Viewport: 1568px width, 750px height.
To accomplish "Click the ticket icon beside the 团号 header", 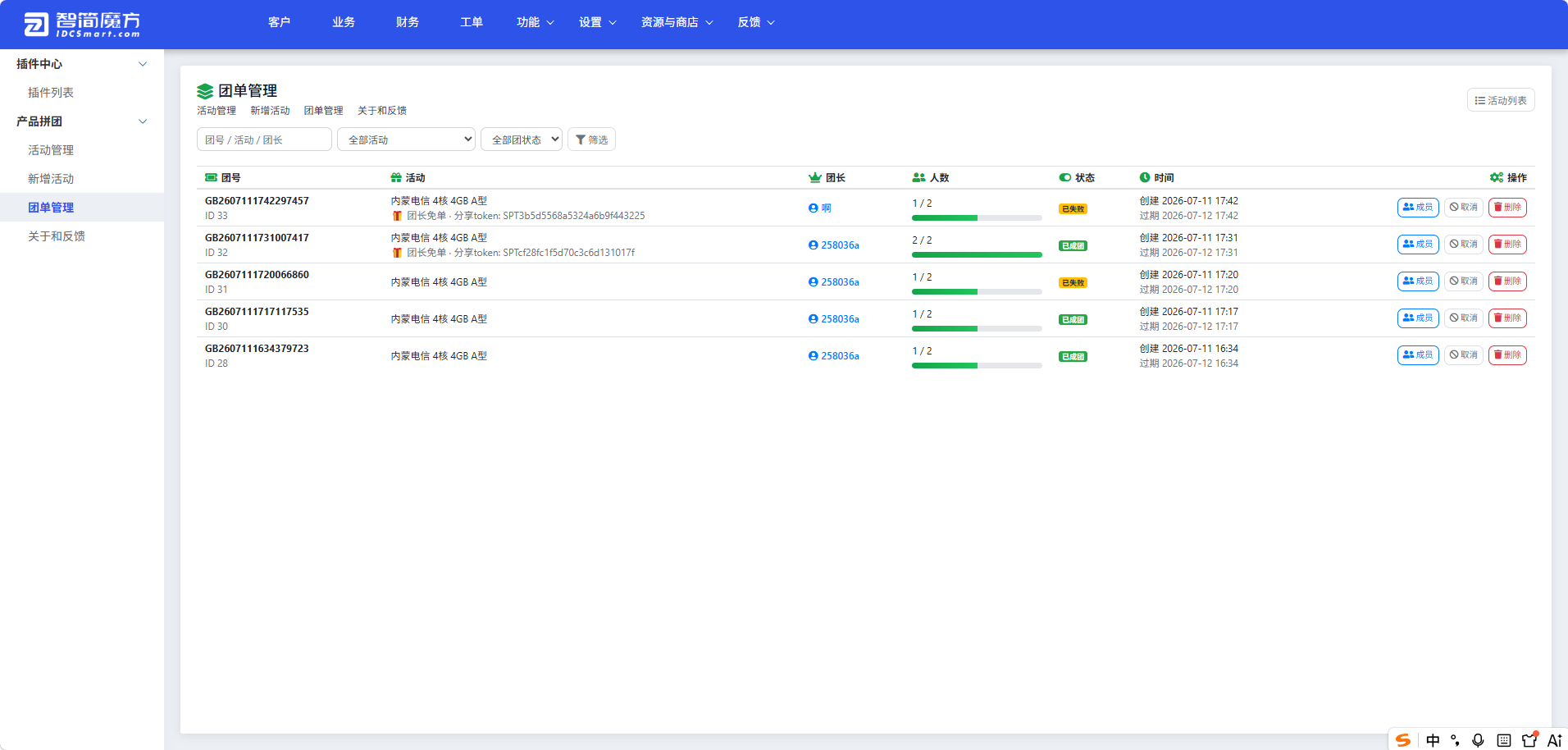I will 211,177.
